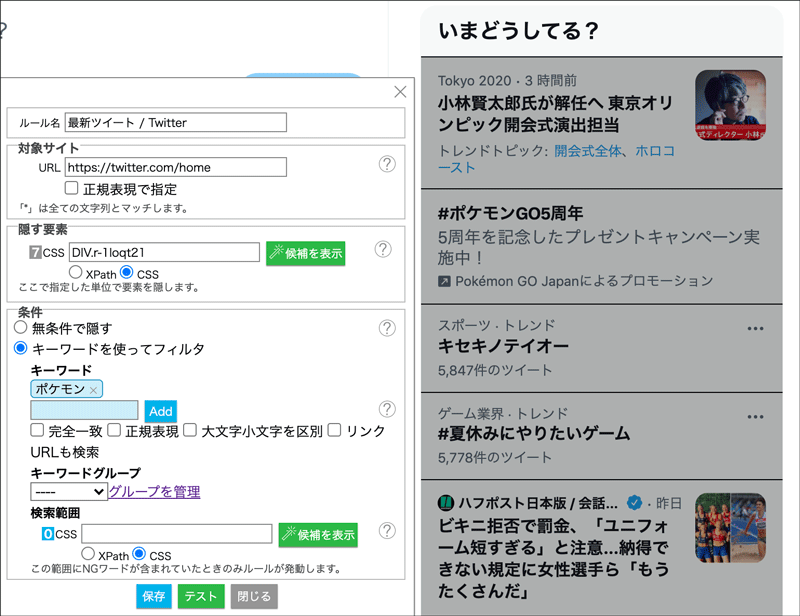
Task: Focus the new keyword input field
Action: point(84,410)
